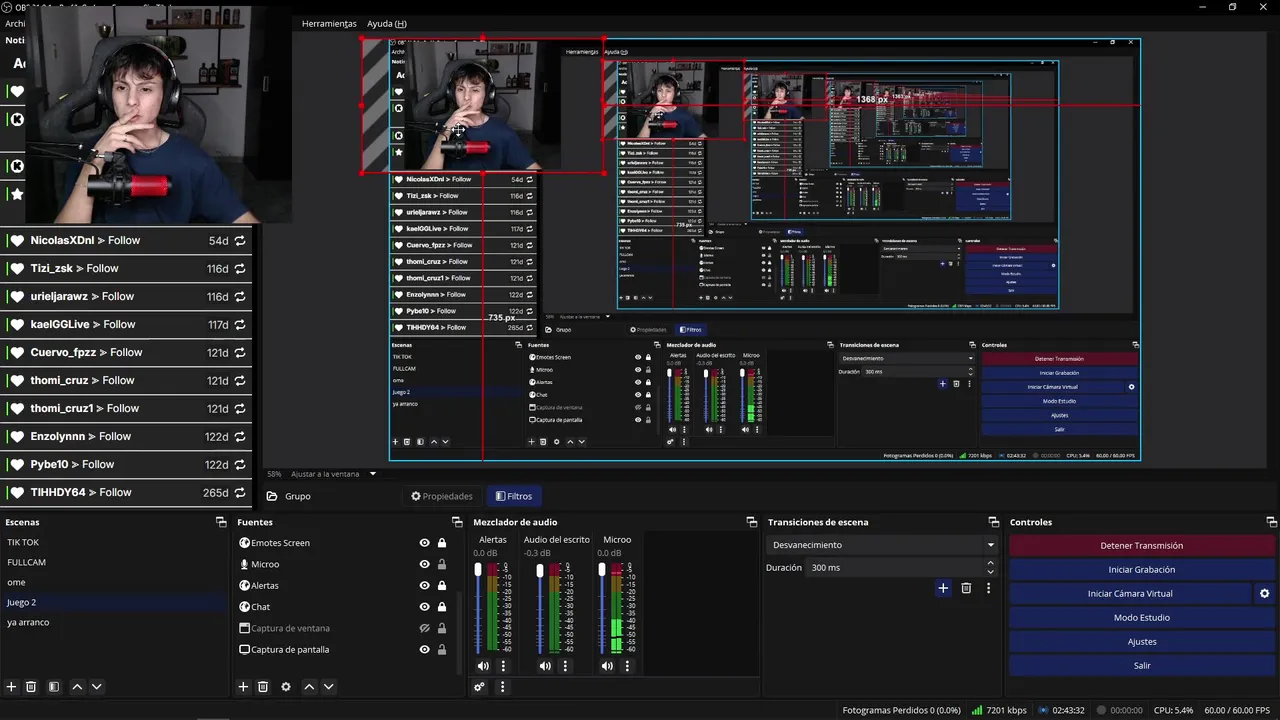Delete the scene transition

click(966, 588)
